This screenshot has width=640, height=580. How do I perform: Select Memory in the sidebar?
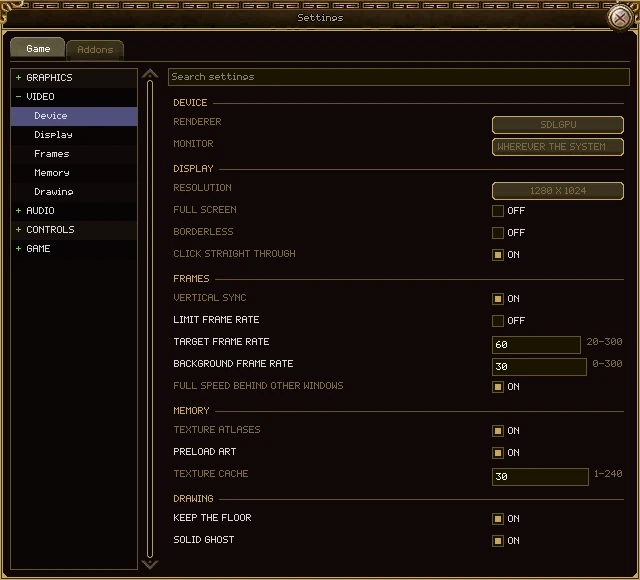coord(74,173)
